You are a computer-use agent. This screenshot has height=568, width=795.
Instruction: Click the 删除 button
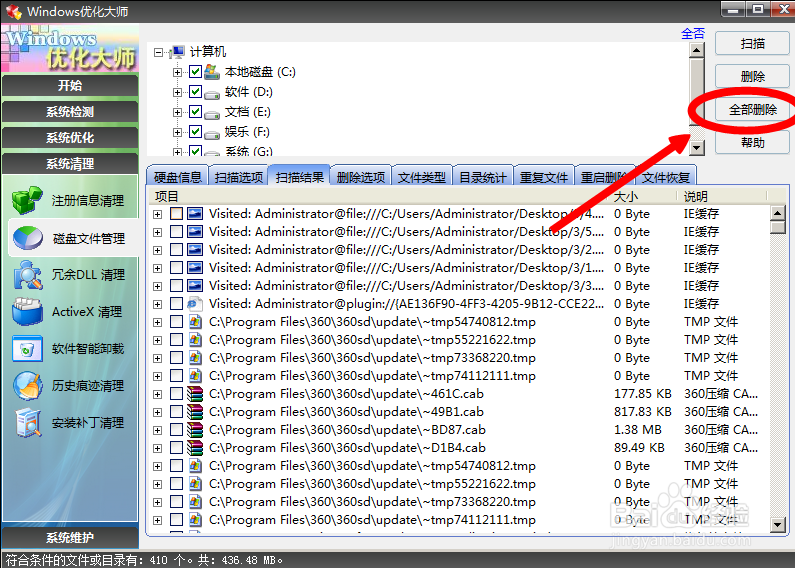pyautogui.click(x=752, y=77)
